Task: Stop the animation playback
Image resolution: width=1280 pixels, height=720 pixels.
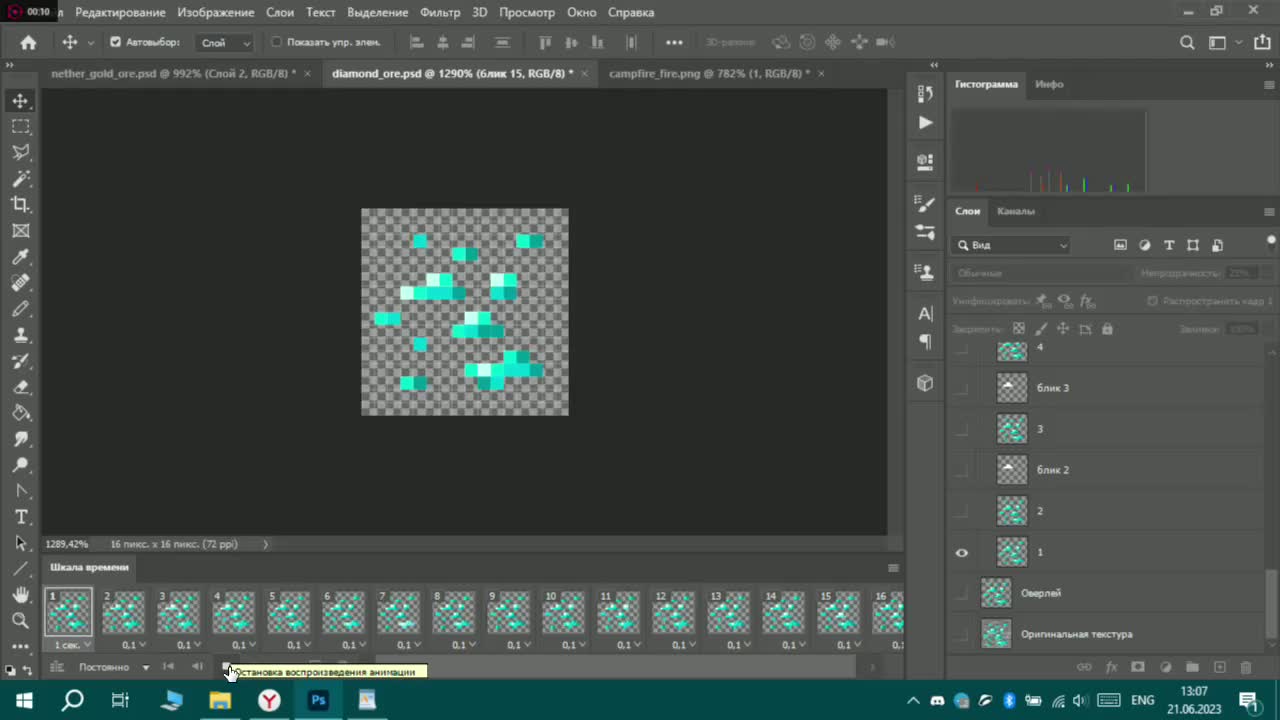Action: (x=225, y=667)
